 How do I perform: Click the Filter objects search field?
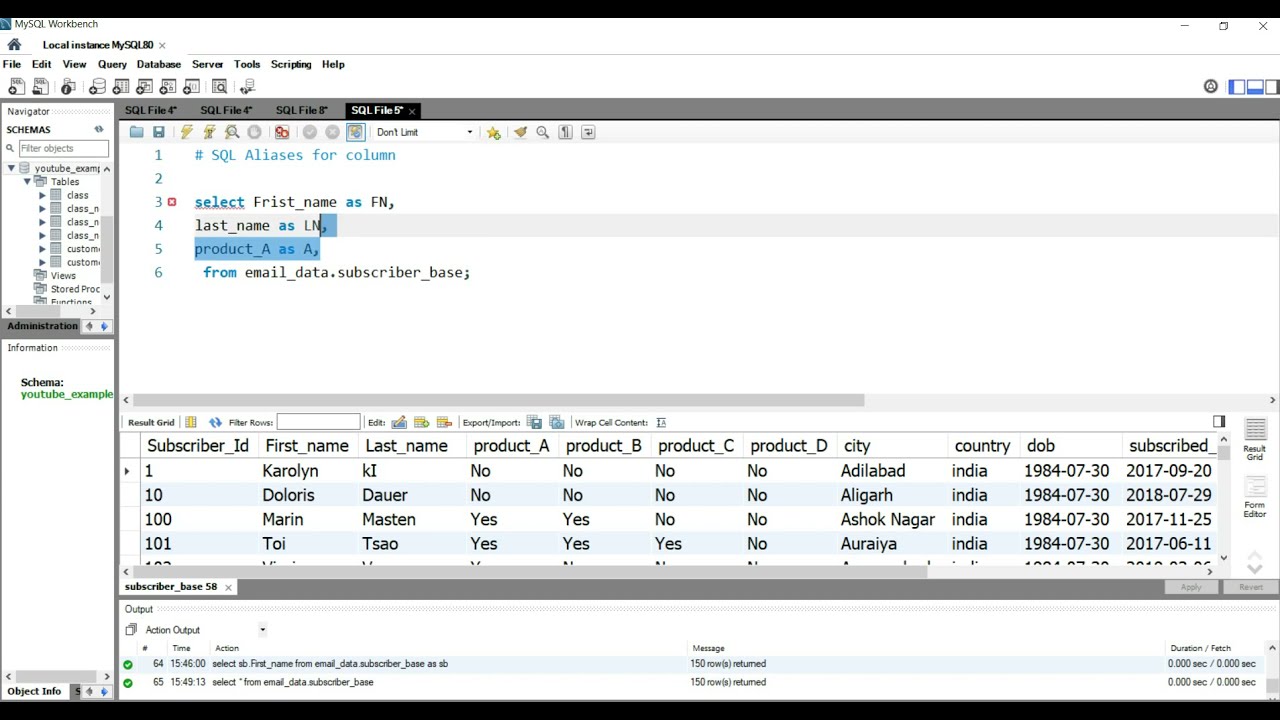pos(63,148)
